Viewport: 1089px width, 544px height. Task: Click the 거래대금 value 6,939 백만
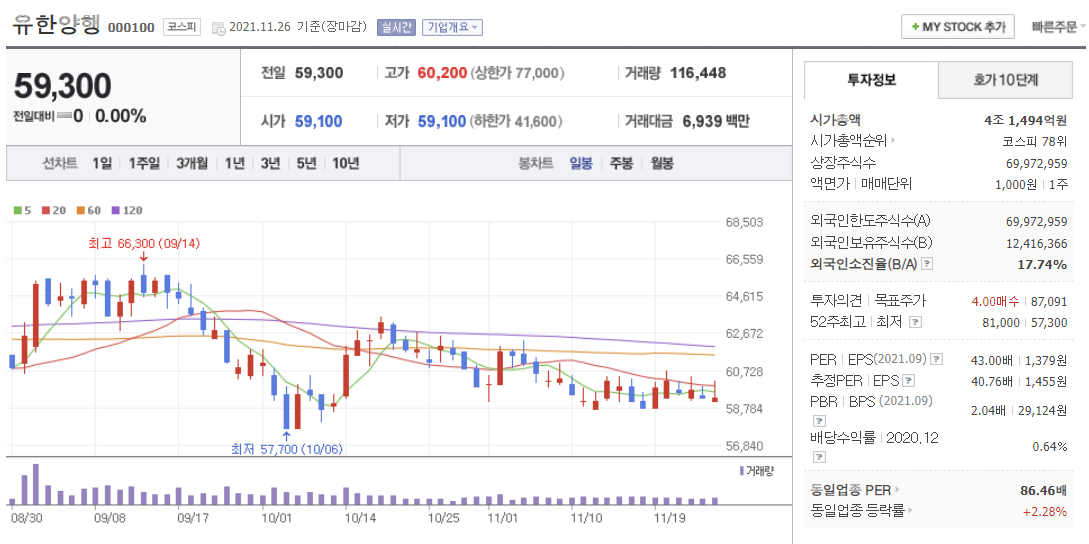point(716,122)
